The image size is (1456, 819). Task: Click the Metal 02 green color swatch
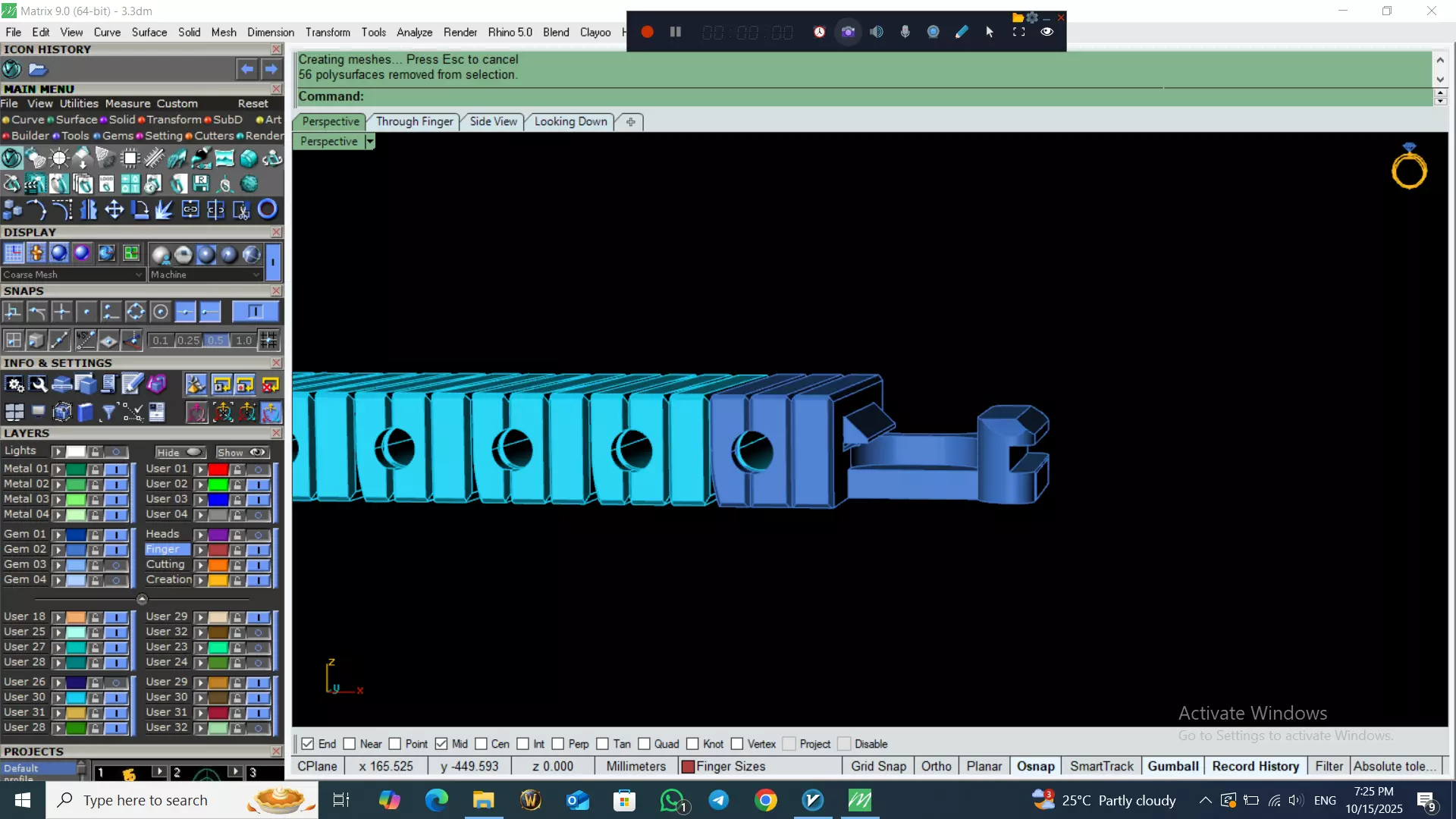[76, 485]
